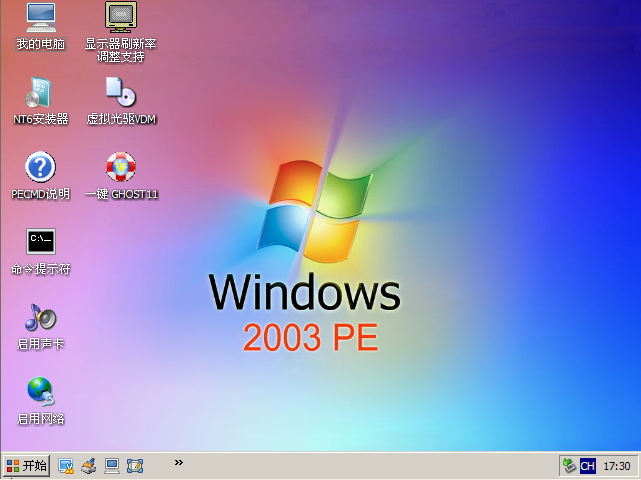Click the 启用网络 globe icon
The height and width of the screenshot is (480, 641).
tap(40, 392)
